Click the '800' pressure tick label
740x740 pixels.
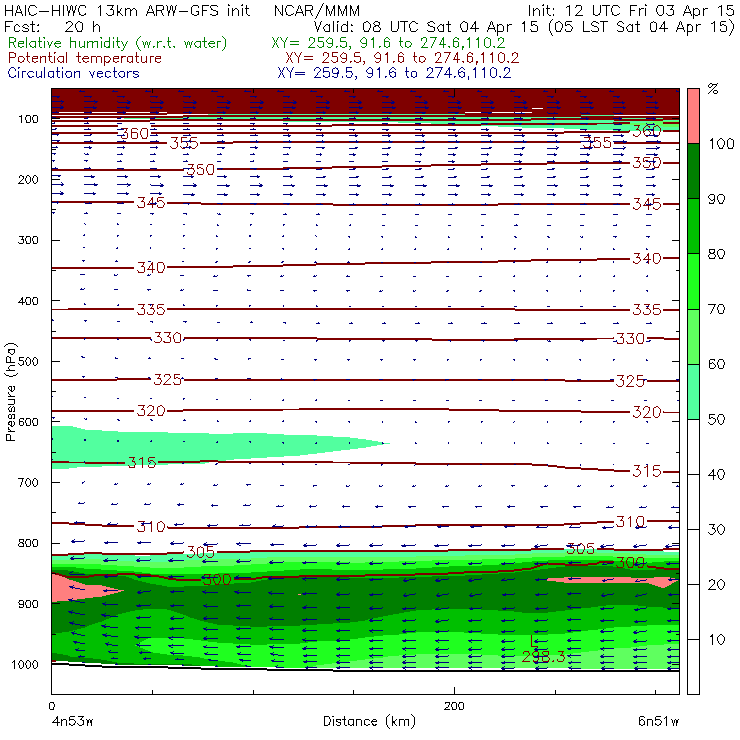28,543
